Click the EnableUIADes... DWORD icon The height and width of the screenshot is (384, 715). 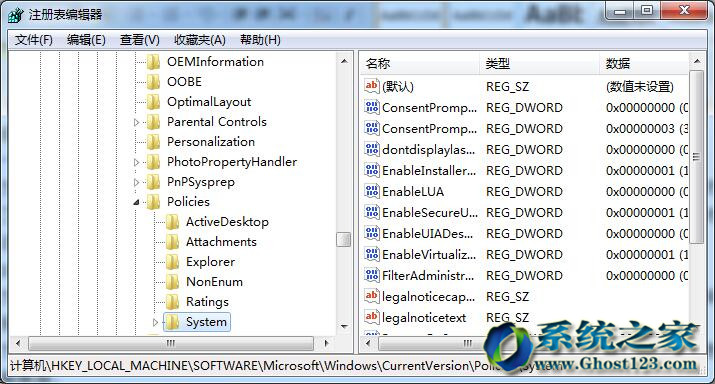[372, 233]
